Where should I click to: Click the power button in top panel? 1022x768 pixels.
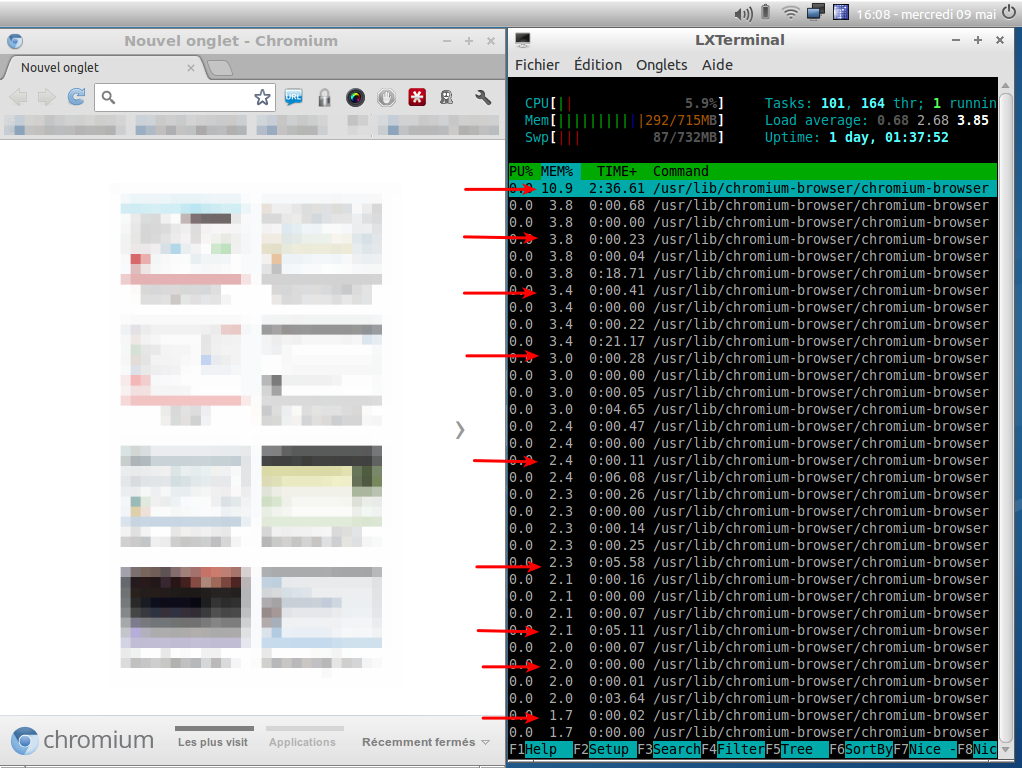(1009, 12)
